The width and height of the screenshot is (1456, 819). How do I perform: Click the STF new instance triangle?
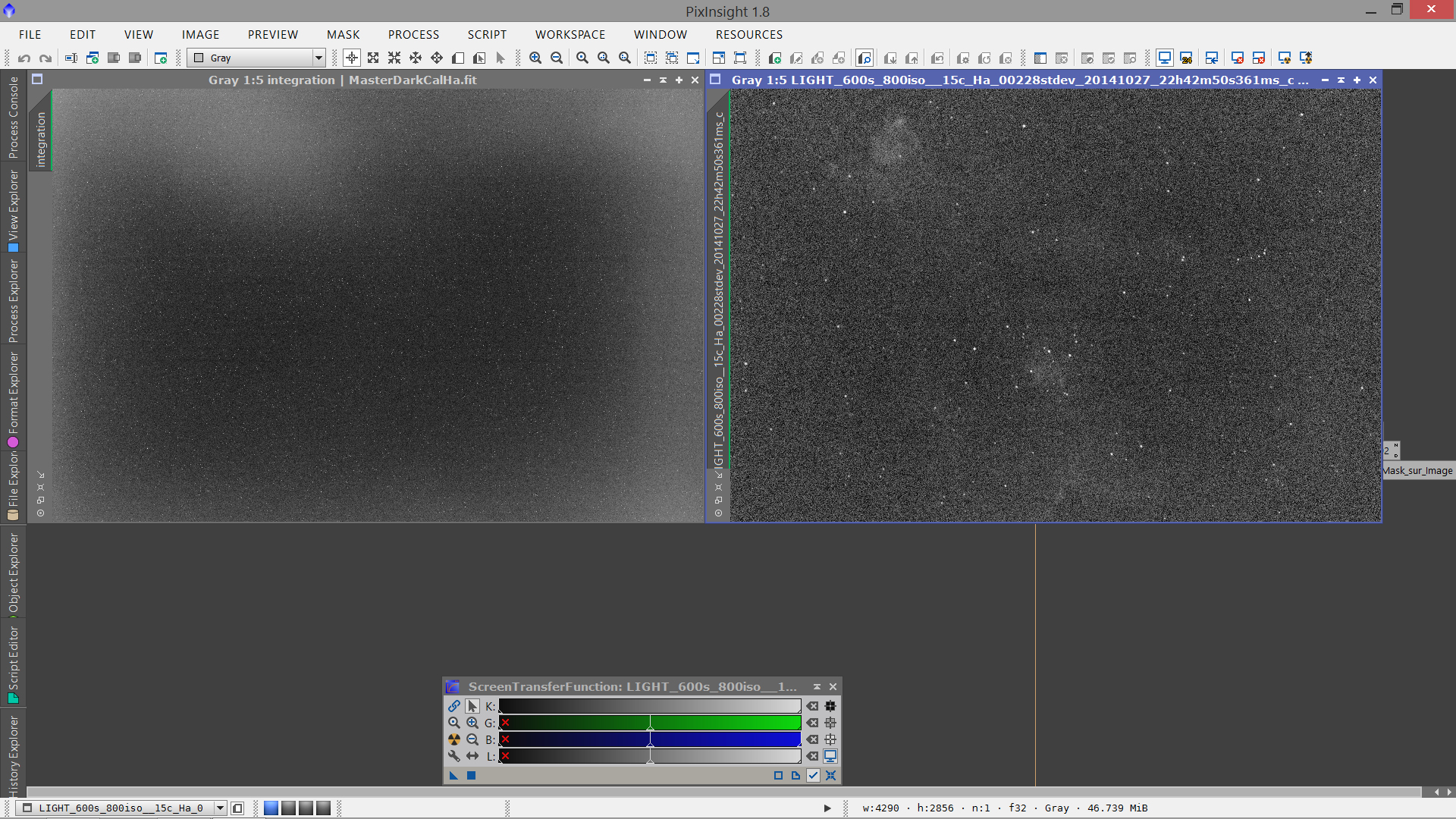point(453,775)
